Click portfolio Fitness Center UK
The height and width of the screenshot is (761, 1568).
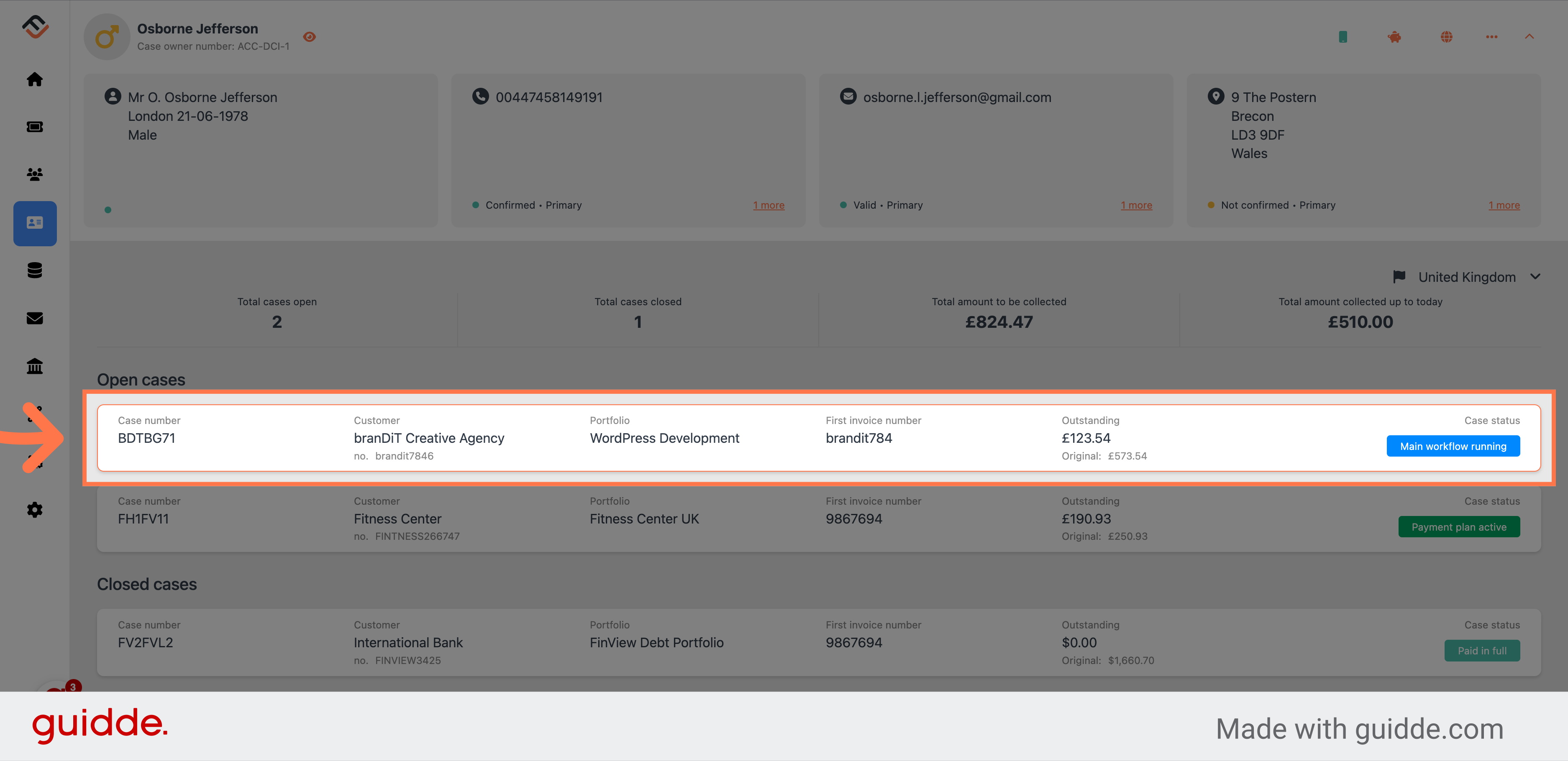[644, 519]
